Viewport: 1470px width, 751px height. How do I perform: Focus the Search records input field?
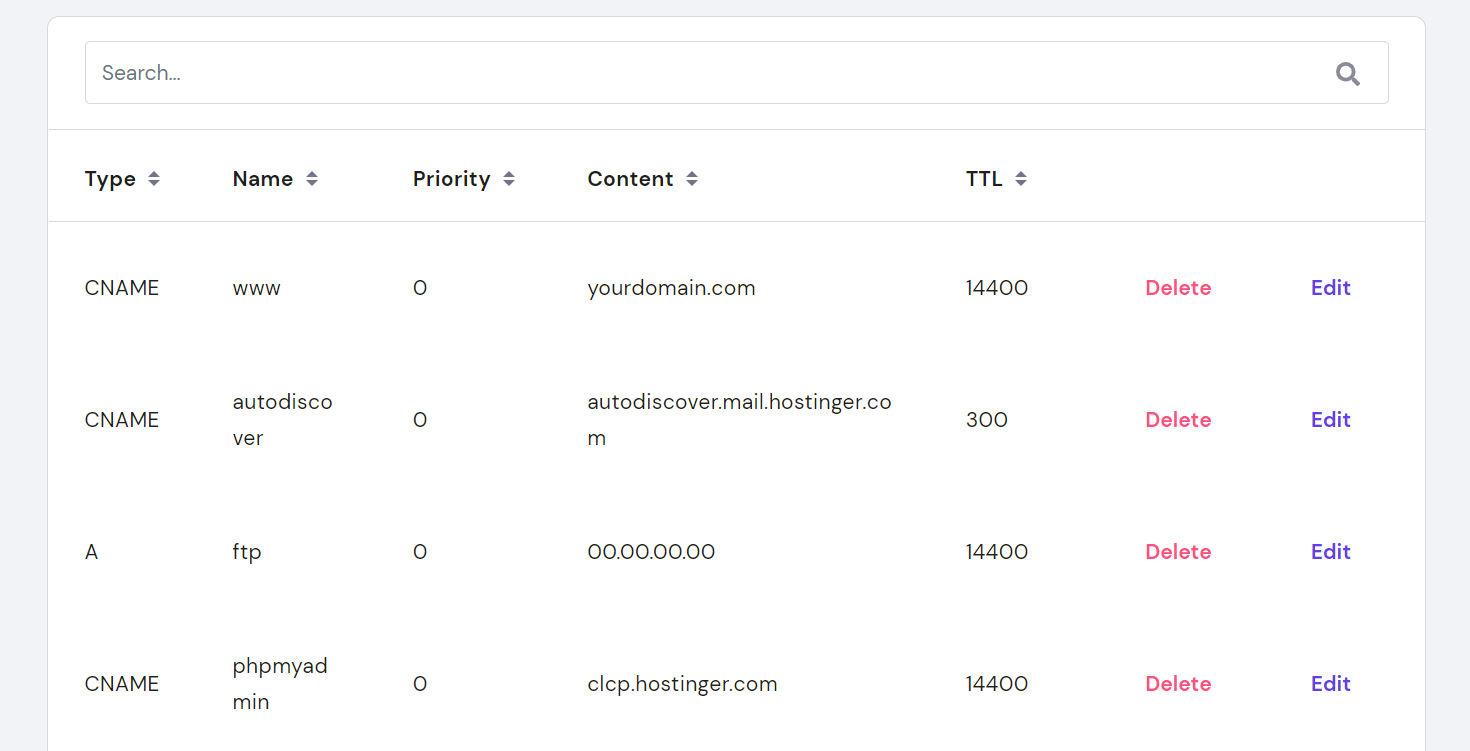700,73
